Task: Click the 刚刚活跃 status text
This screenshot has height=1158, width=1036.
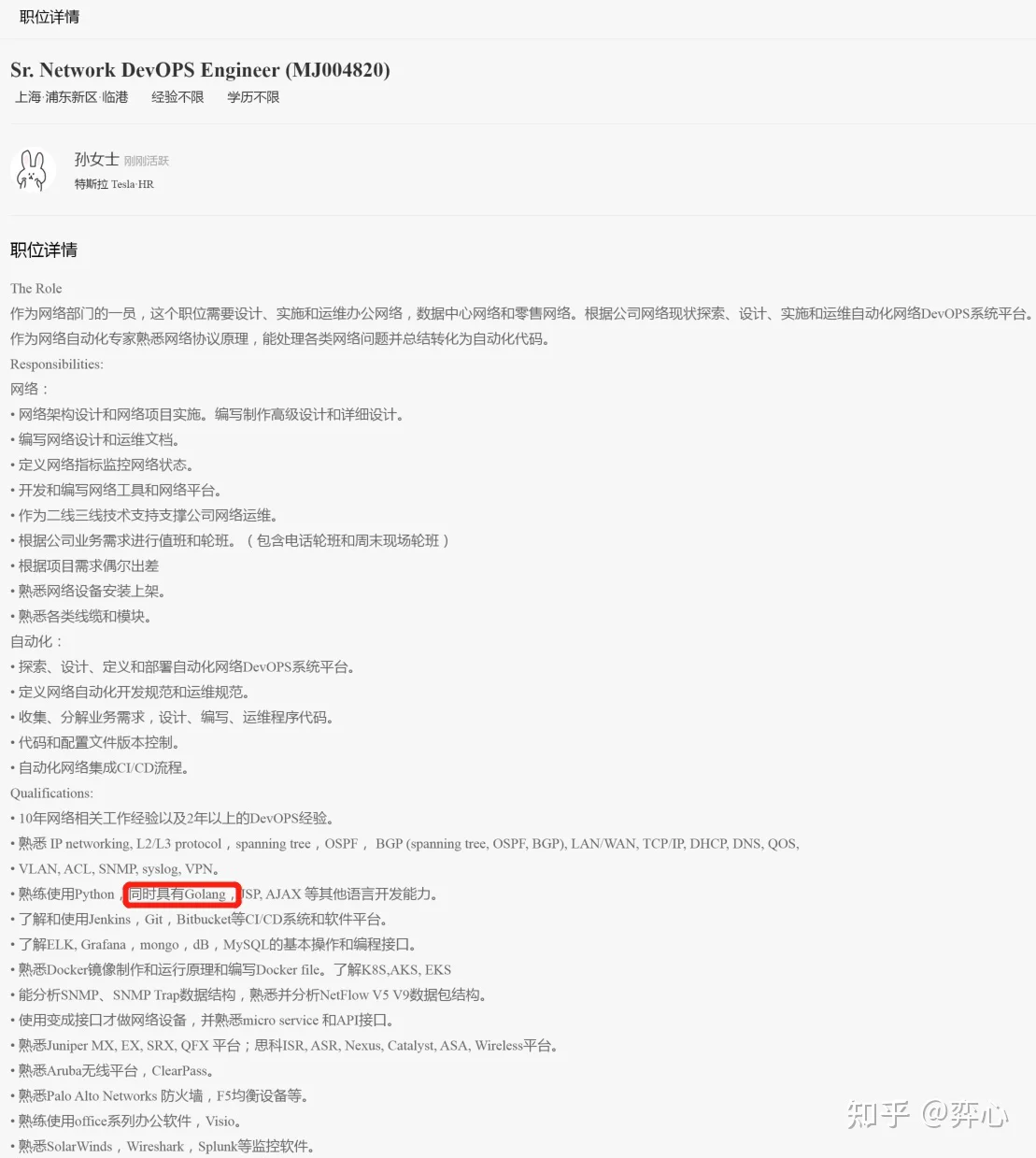Action: coord(147,161)
